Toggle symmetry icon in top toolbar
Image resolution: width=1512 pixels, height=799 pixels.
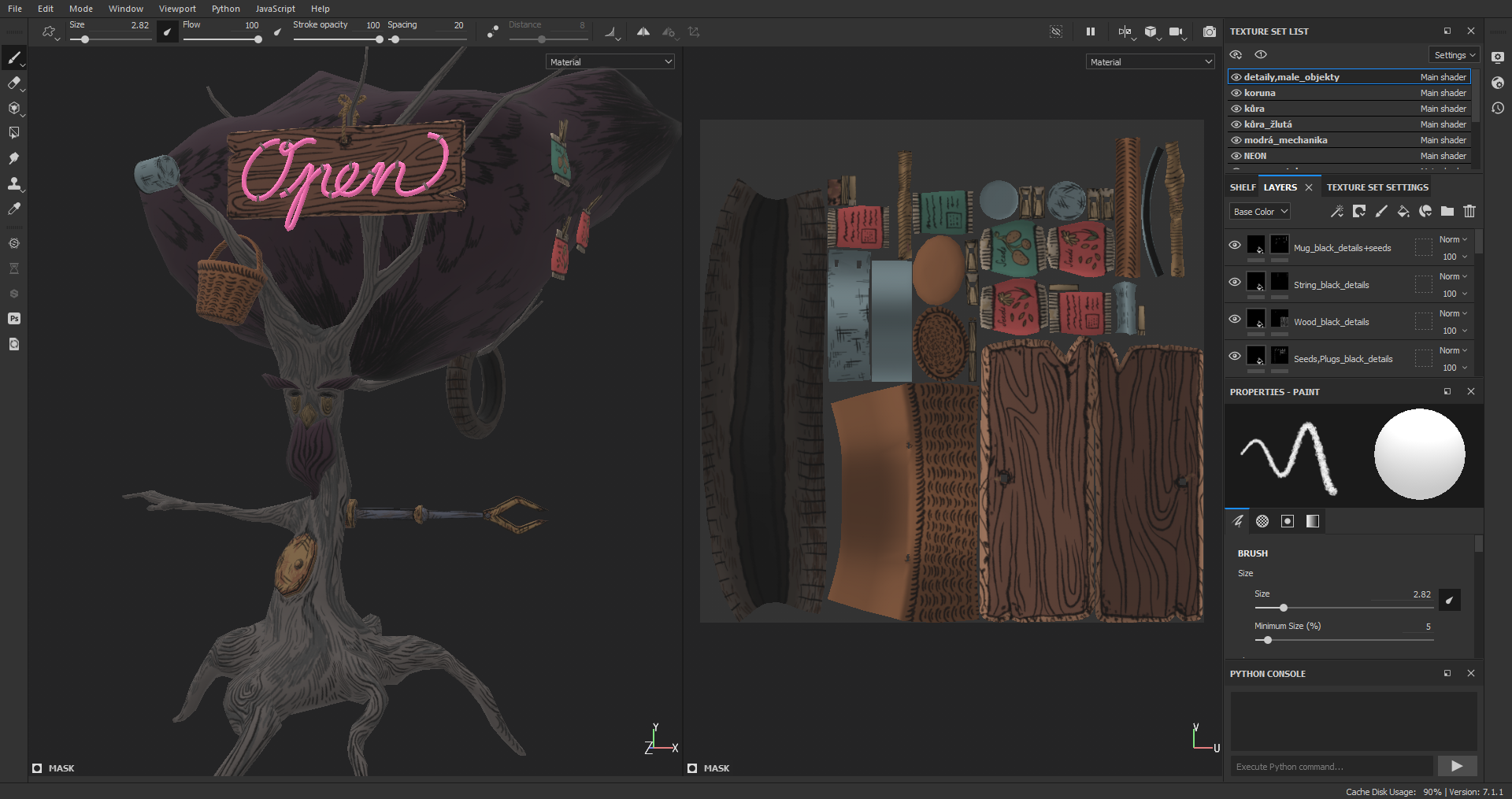coord(643,31)
